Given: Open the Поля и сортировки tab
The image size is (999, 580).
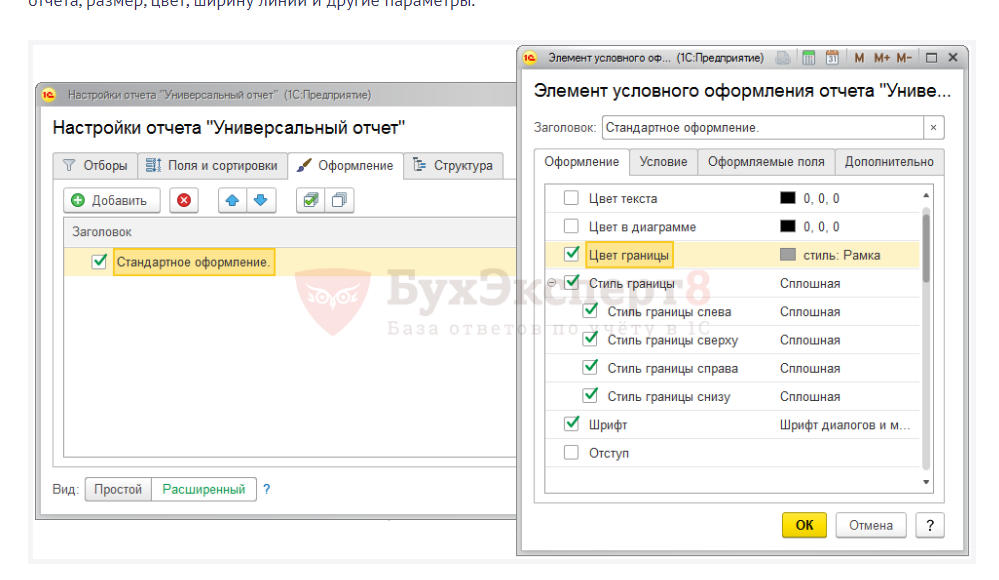Looking at the screenshot, I should click(212, 166).
